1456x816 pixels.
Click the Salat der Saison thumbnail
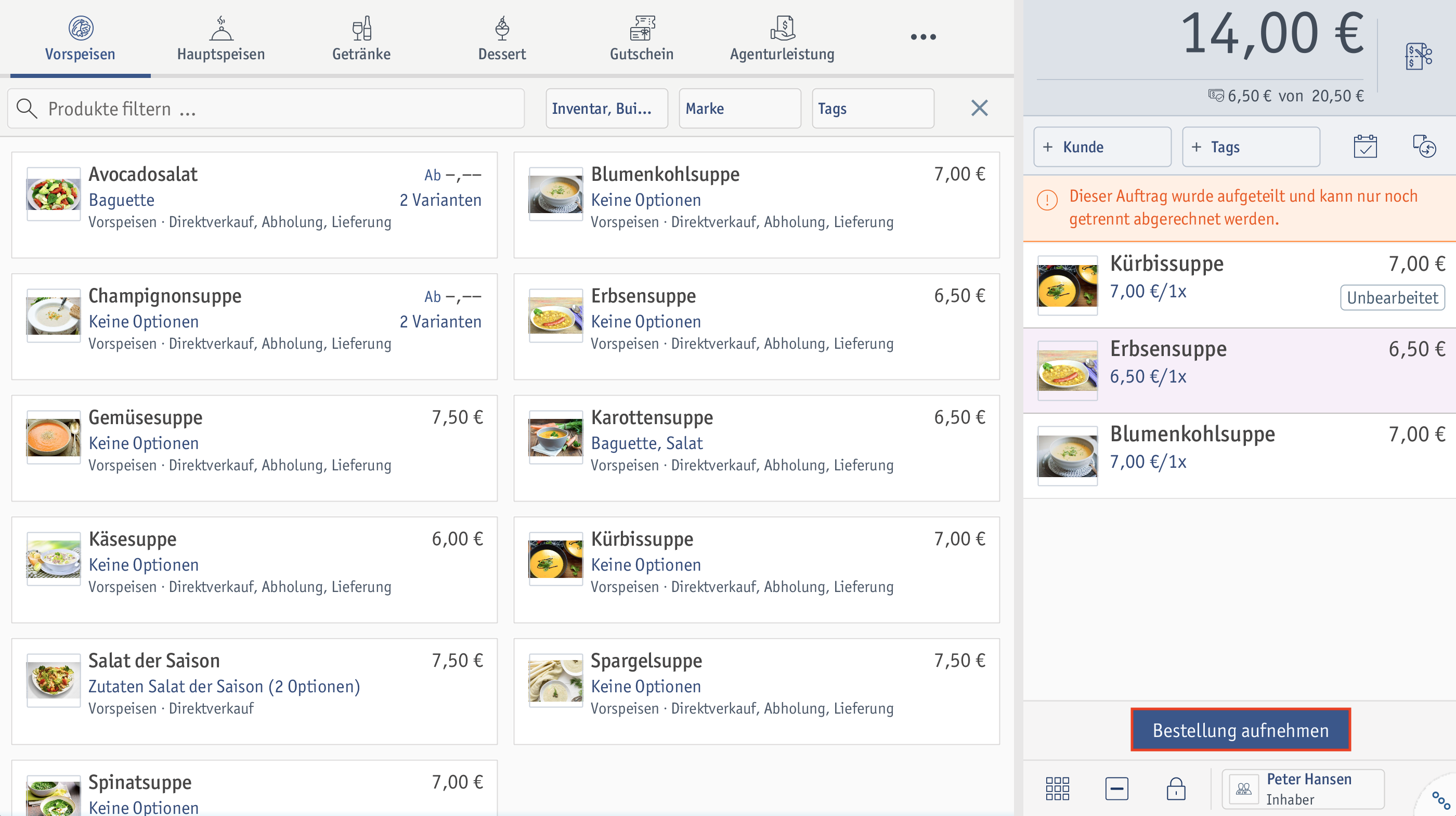53,680
